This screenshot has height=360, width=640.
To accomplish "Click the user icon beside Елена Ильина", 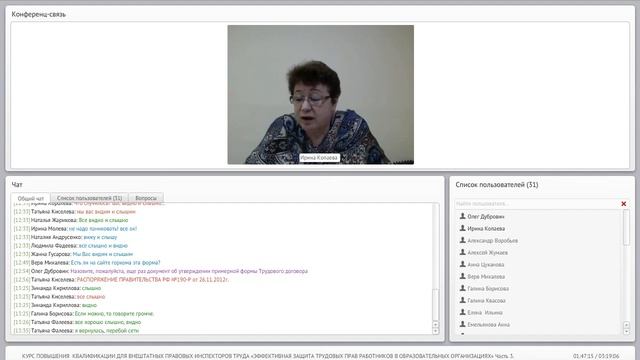I will click(x=462, y=312).
